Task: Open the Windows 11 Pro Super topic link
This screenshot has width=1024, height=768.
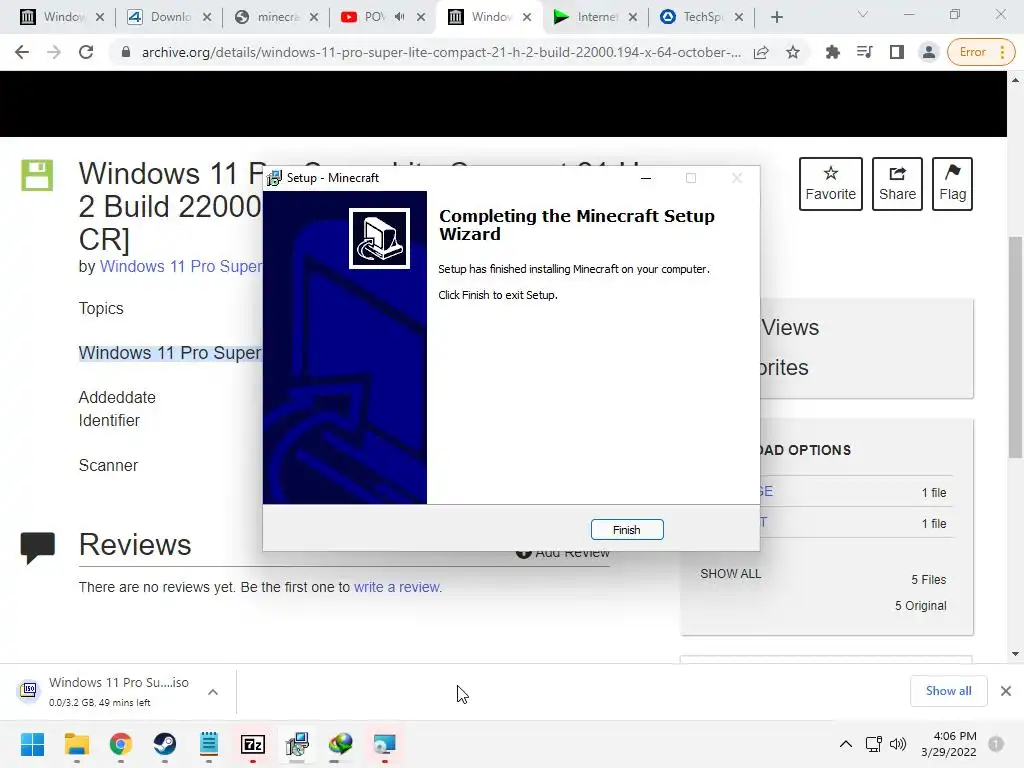Action: [x=170, y=353]
